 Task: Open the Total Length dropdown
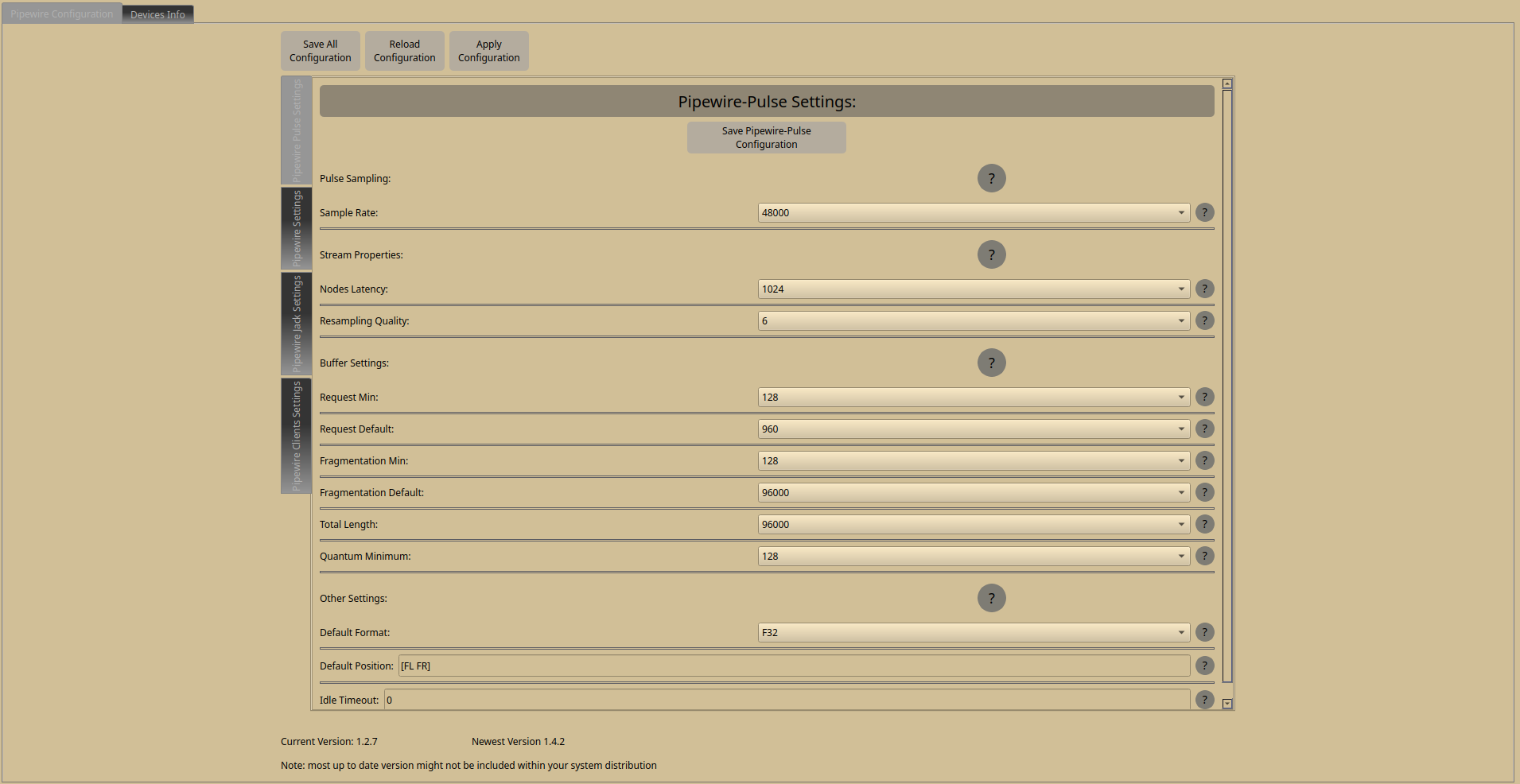pos(974,524)
